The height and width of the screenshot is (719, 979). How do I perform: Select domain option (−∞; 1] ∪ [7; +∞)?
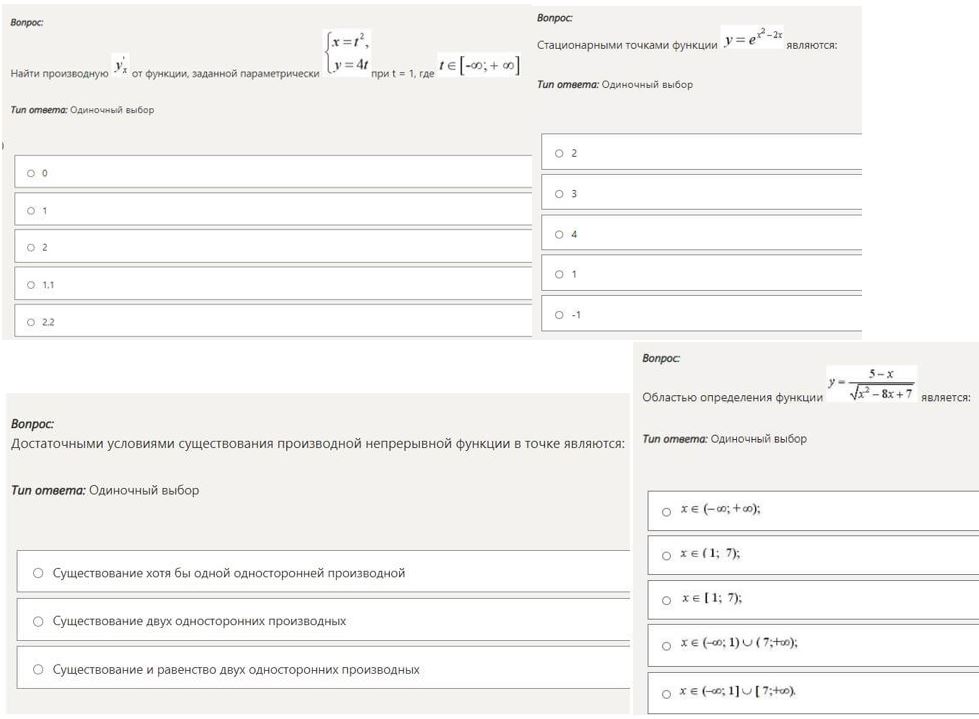point(666,692)
